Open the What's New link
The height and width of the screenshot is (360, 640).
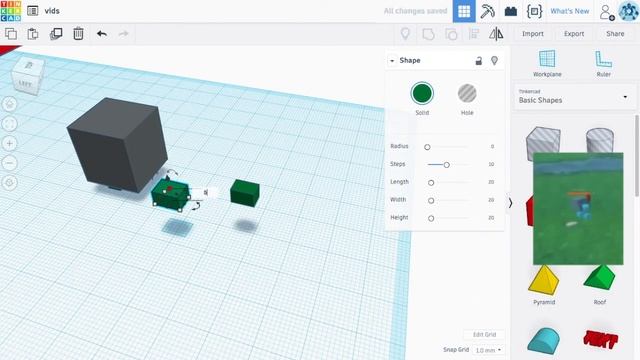tap(569, 11)
